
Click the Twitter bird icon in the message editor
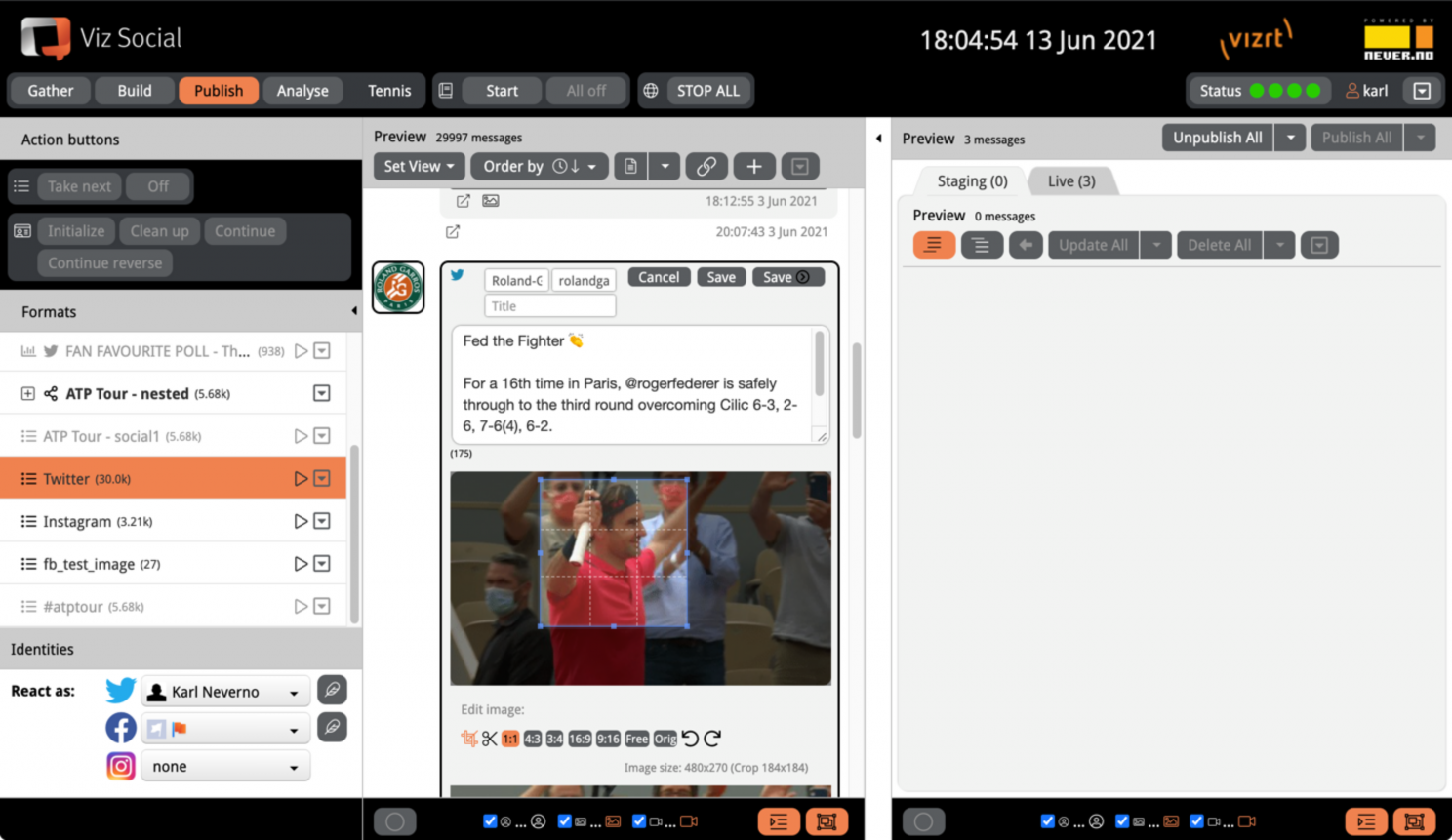click(x=458, y=275)
